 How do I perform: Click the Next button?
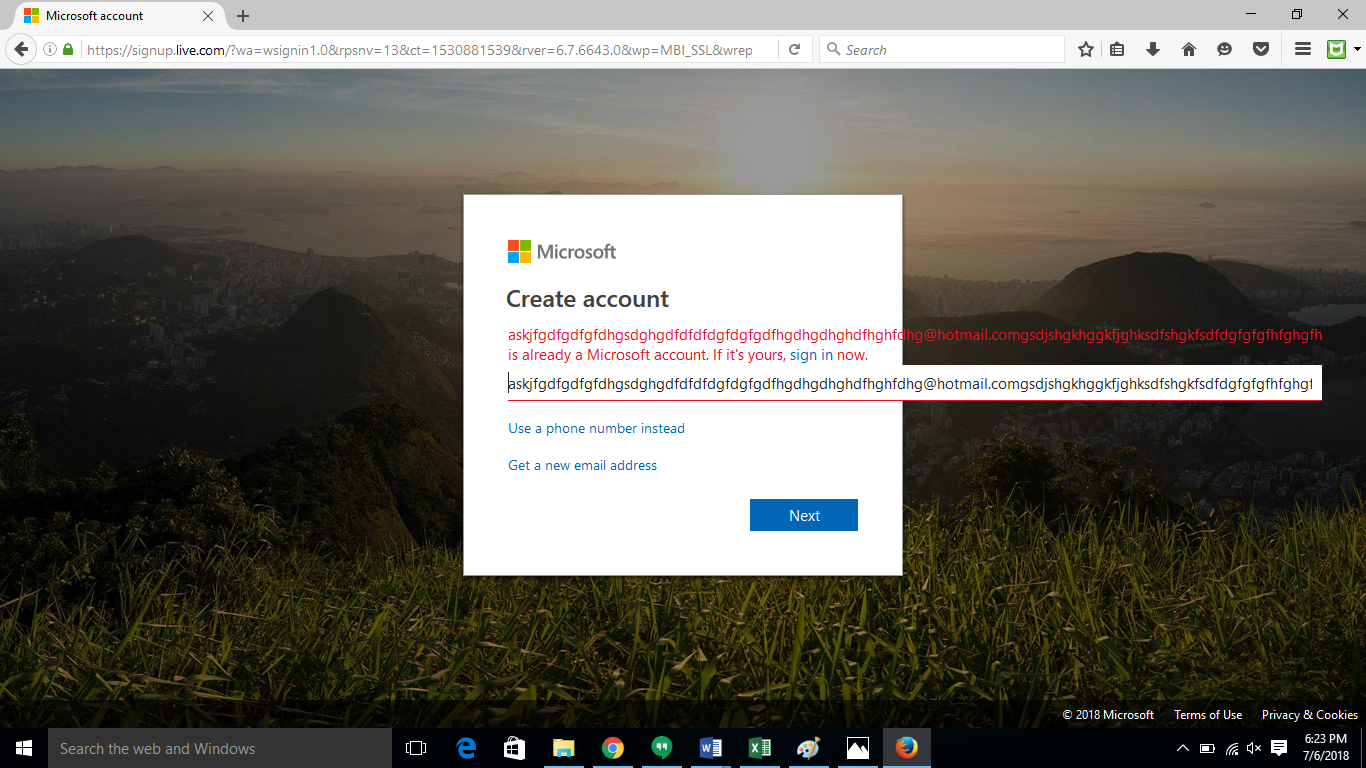coord(804,514)
